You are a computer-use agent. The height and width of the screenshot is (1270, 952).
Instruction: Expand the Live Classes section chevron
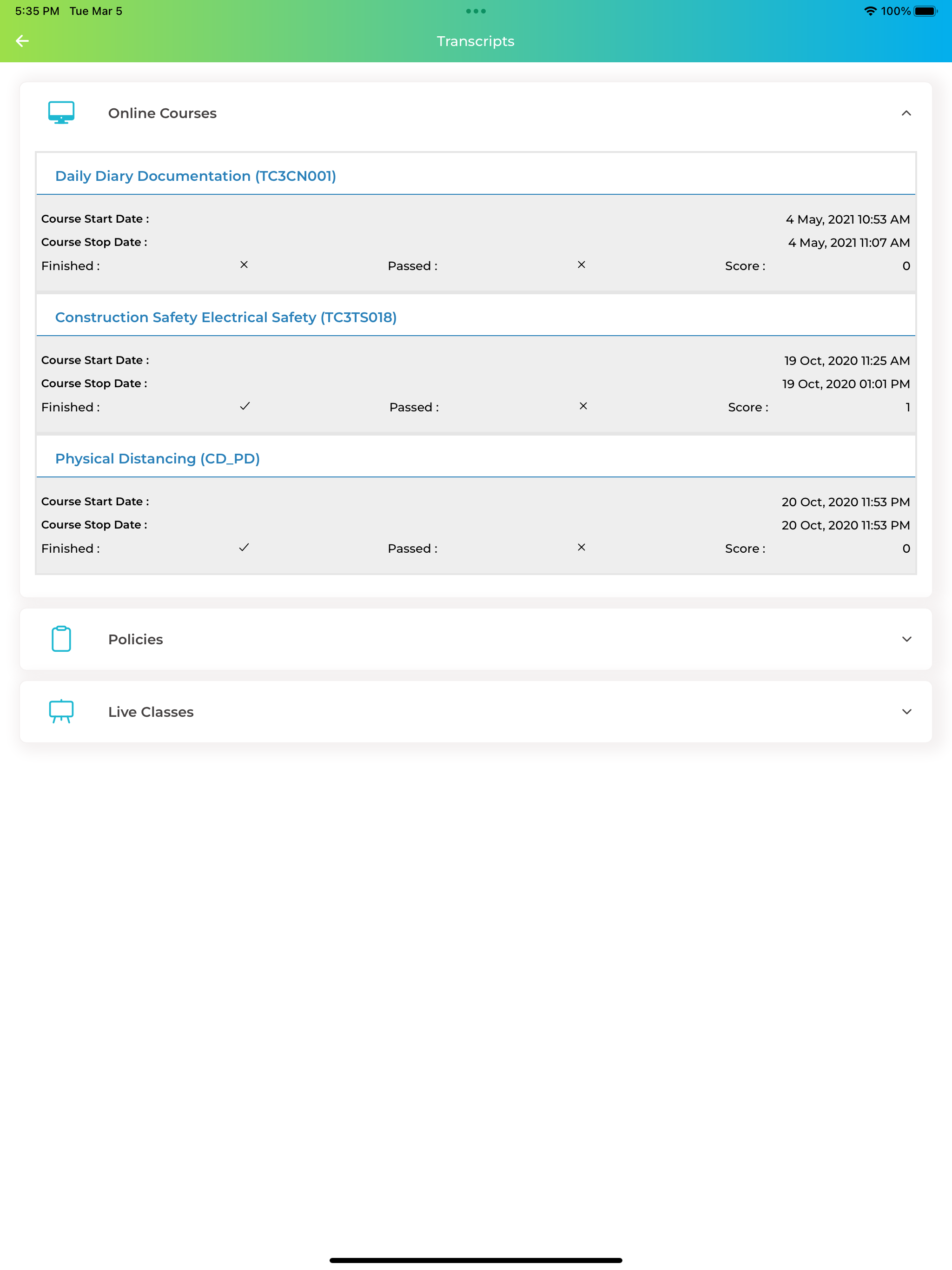click(906, 711)
